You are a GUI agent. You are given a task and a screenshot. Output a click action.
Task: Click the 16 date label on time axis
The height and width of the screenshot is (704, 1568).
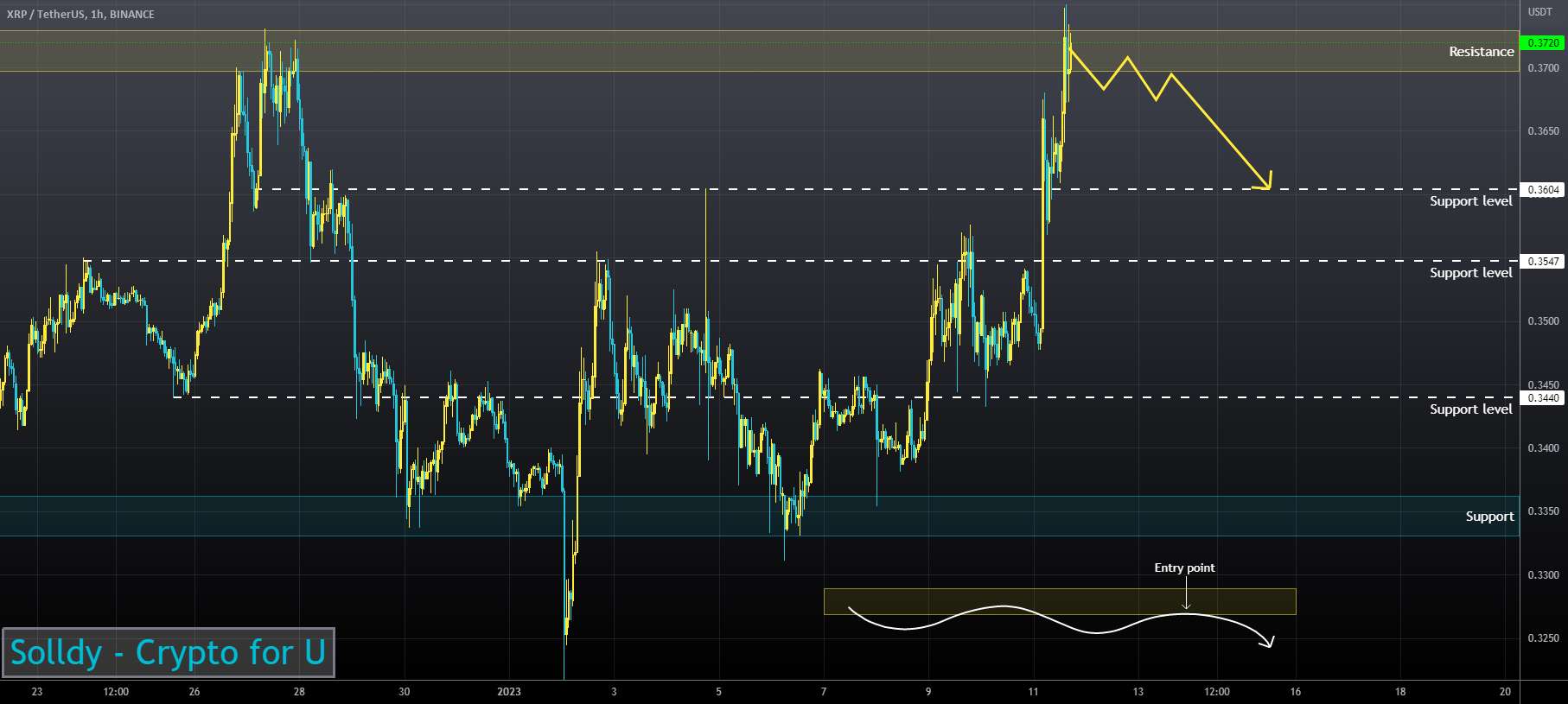[1296, 692]
